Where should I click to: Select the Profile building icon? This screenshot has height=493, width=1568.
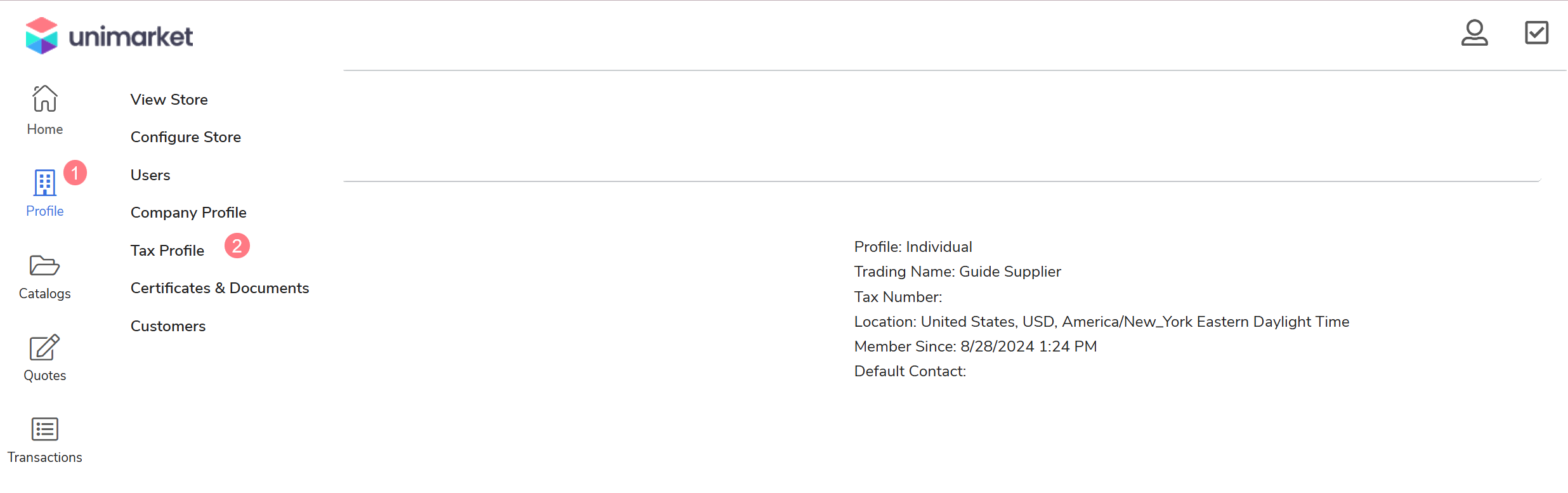click(45, 183)
